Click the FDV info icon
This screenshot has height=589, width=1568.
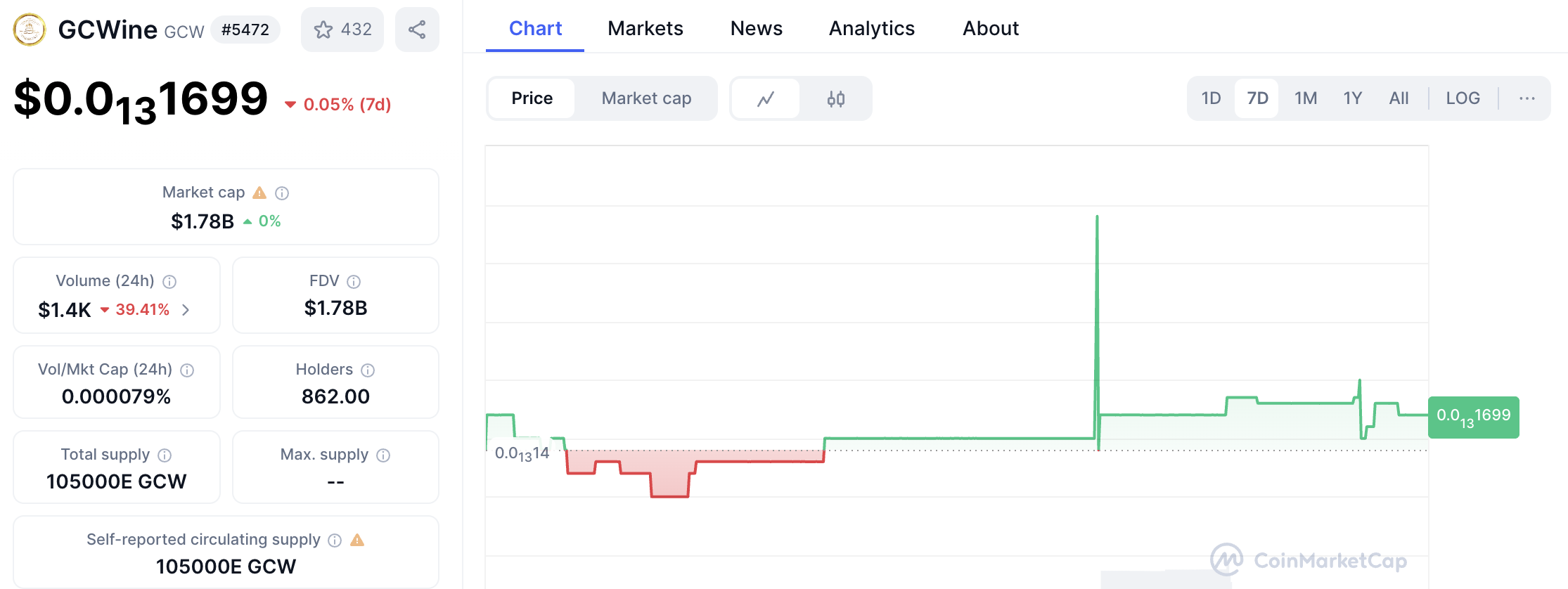[x=354, y=281]
